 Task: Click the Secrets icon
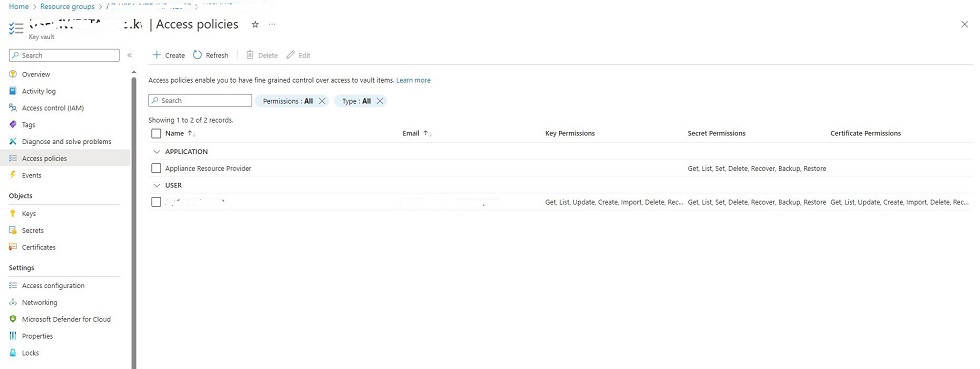click(12, 231)
